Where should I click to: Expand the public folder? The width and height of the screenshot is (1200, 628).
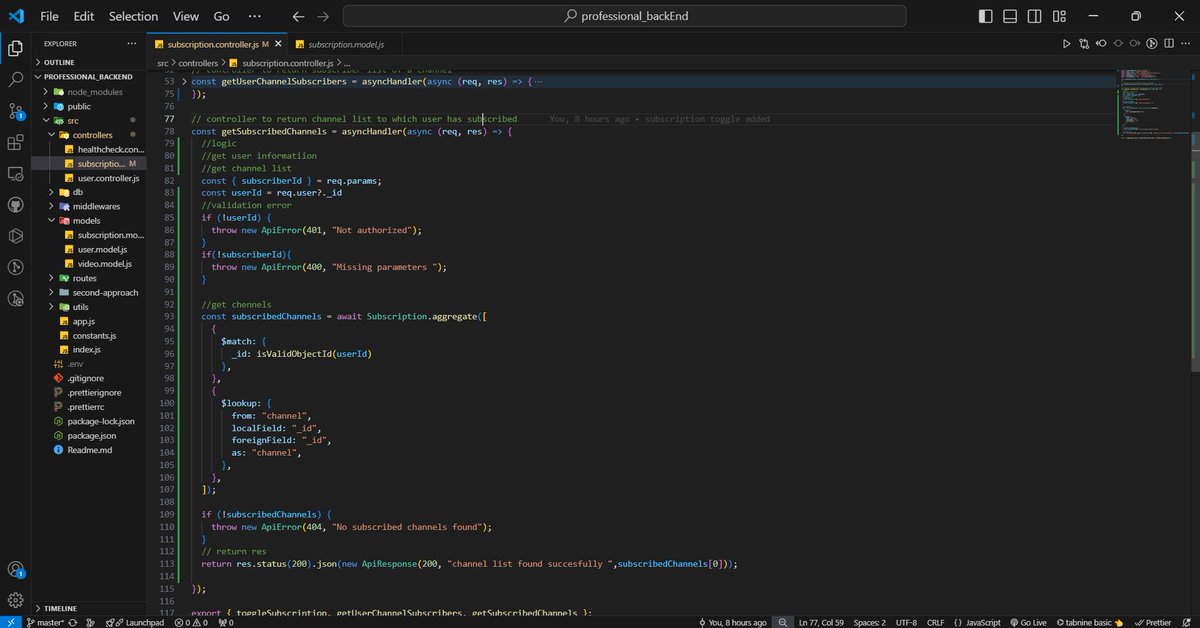tap(88, 106)
